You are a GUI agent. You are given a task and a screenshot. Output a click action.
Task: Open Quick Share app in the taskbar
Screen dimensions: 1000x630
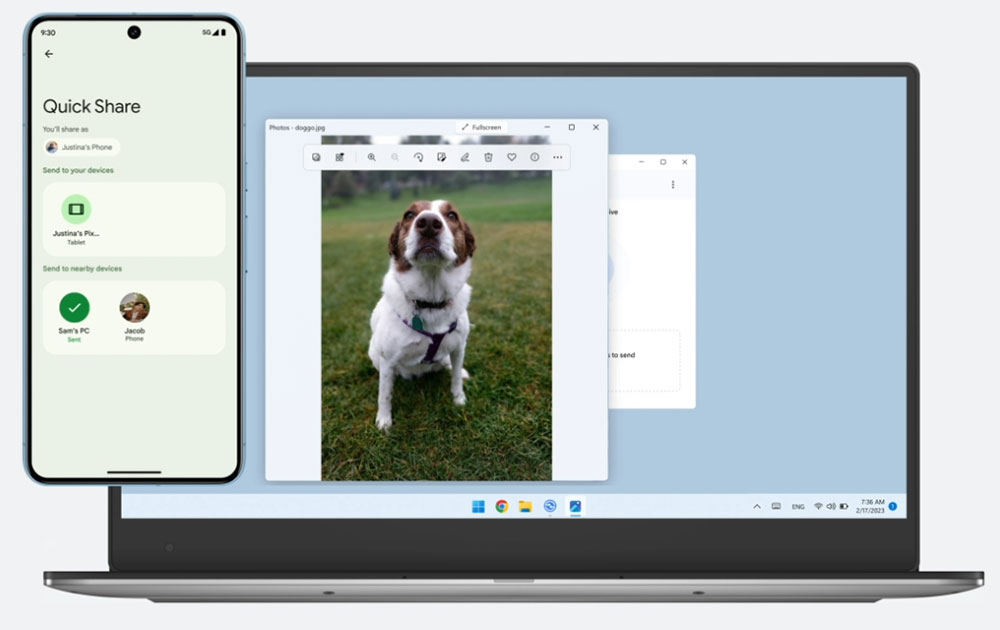pos(550,506)
